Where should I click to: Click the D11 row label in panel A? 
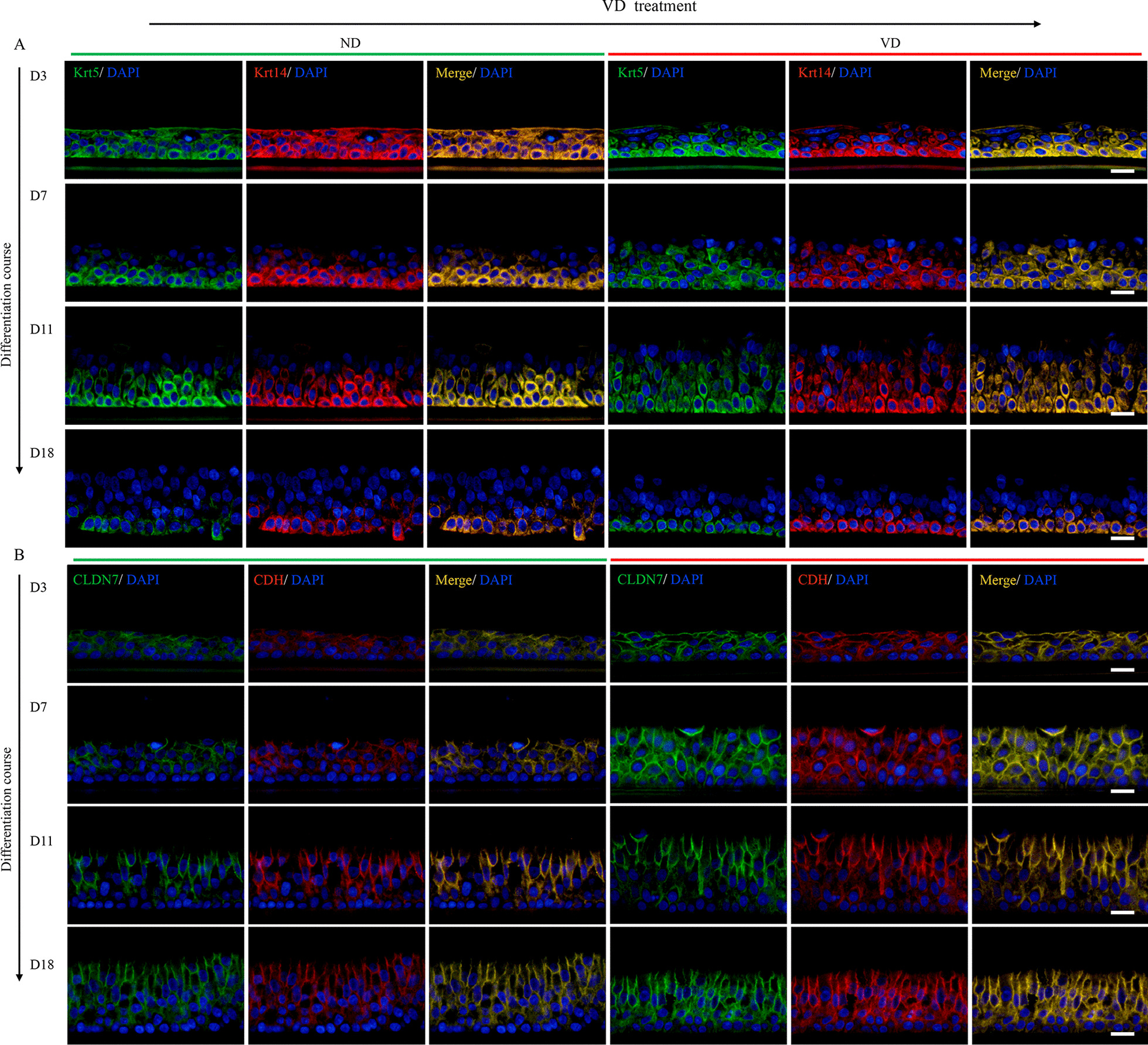41,329
